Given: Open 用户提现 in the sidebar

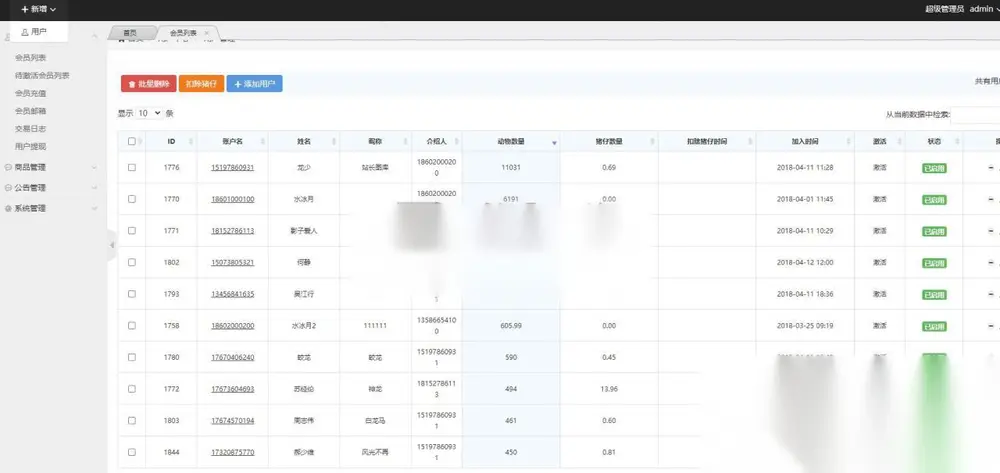Looking at the screenshot, I should click(31, 147).
